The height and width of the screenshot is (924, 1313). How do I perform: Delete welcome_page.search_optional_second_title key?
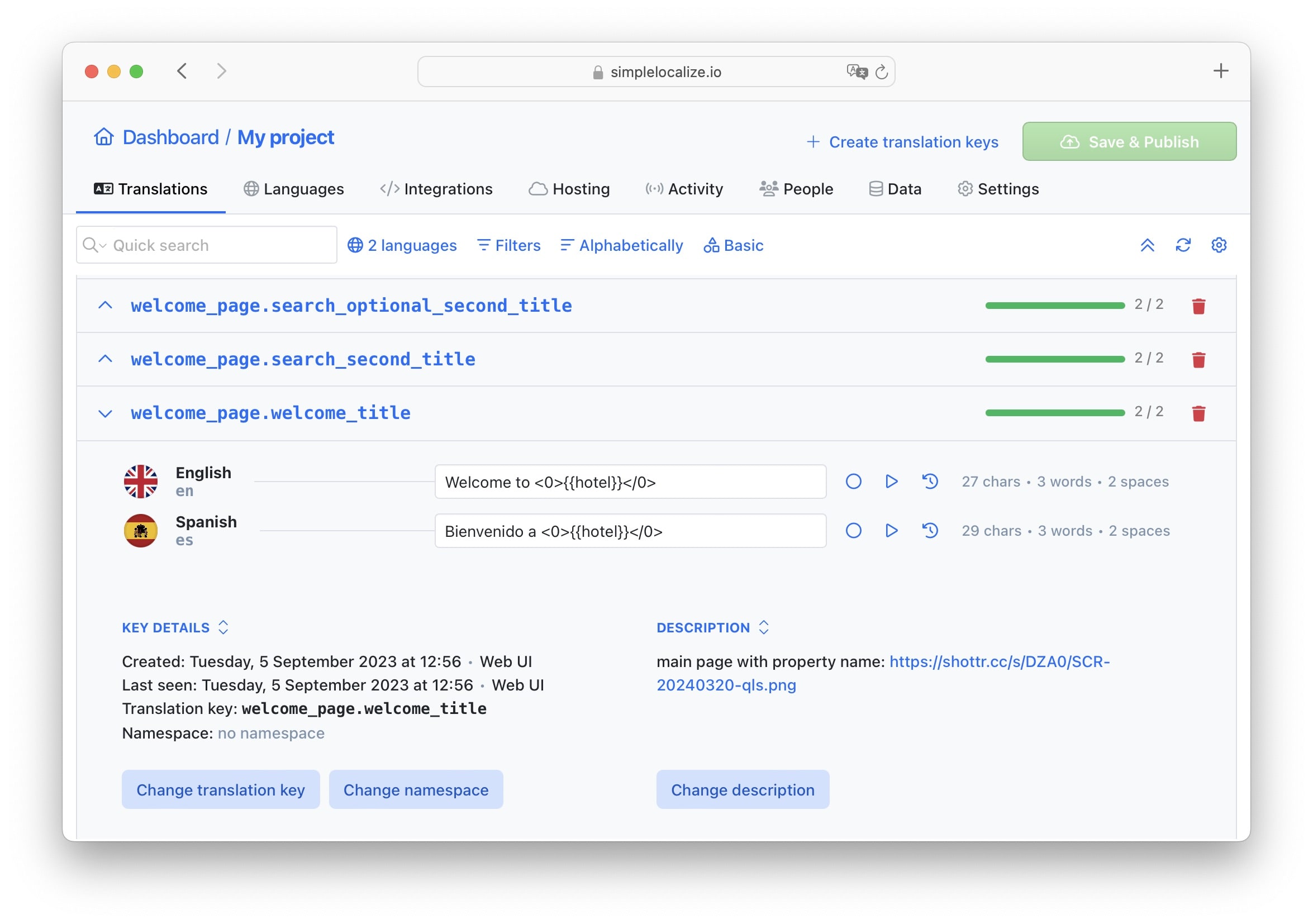point(1198,306)
